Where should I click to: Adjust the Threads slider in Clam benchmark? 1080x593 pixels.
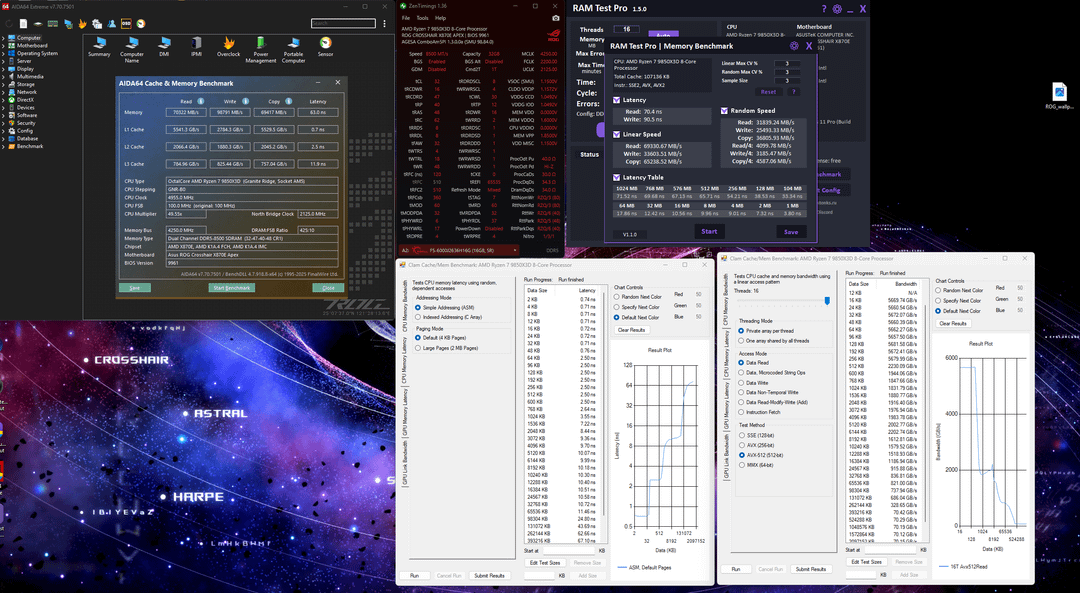[x=826, y=300]
